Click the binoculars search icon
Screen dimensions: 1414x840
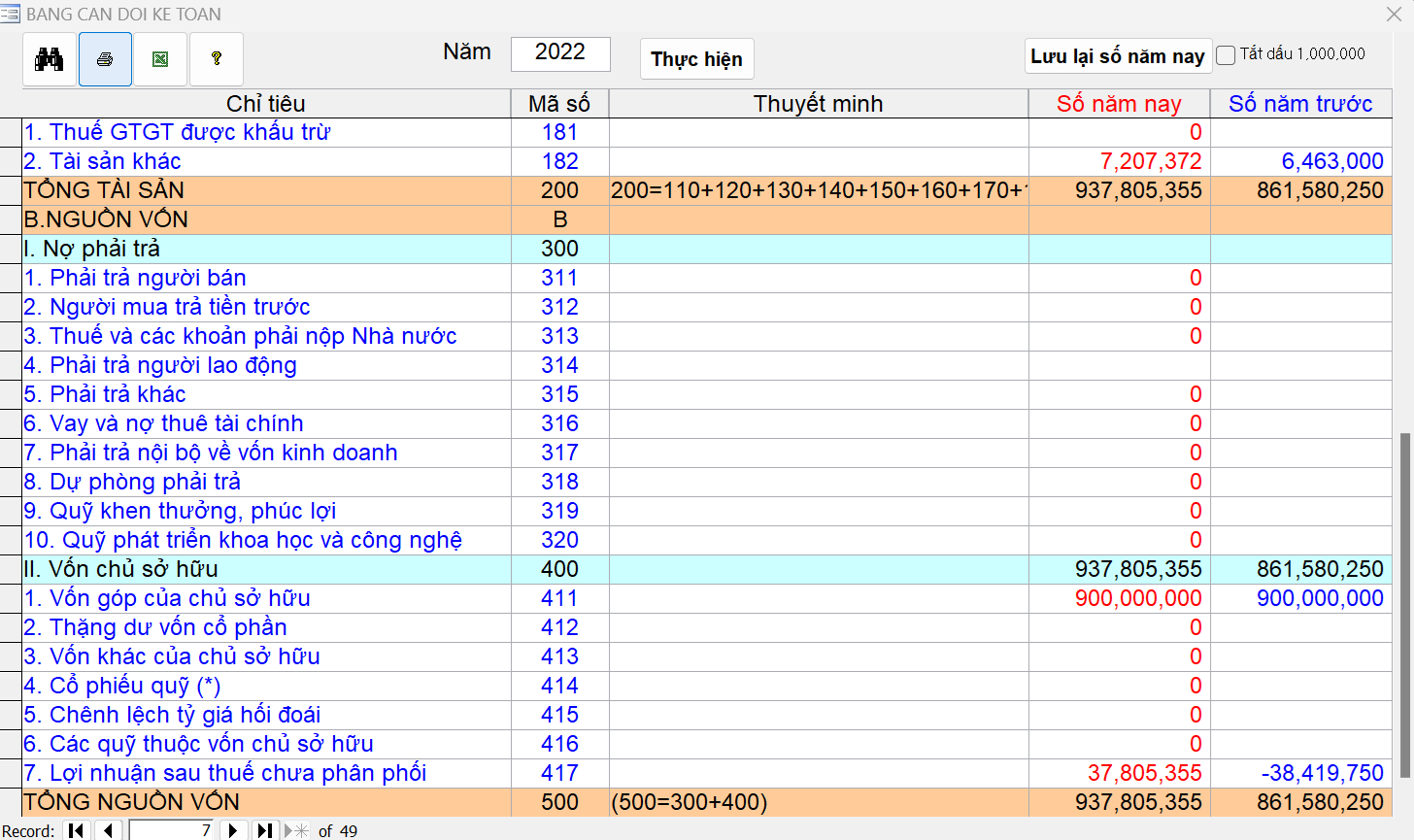pyautogui.click(x=50, y=59)
